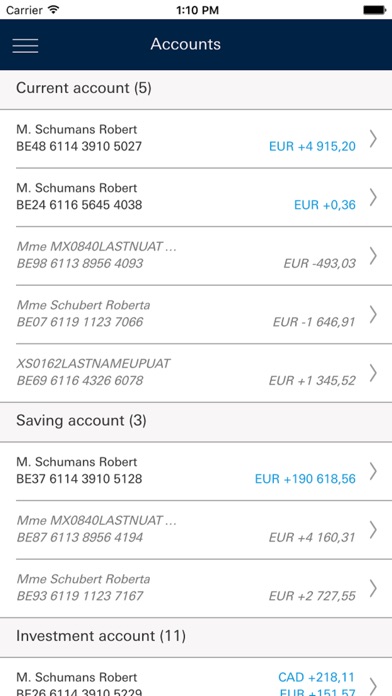This screenshot has height=696, width=392.
Task: Tap chevron next to EUR +2 727,55
Action: point(373,588)
